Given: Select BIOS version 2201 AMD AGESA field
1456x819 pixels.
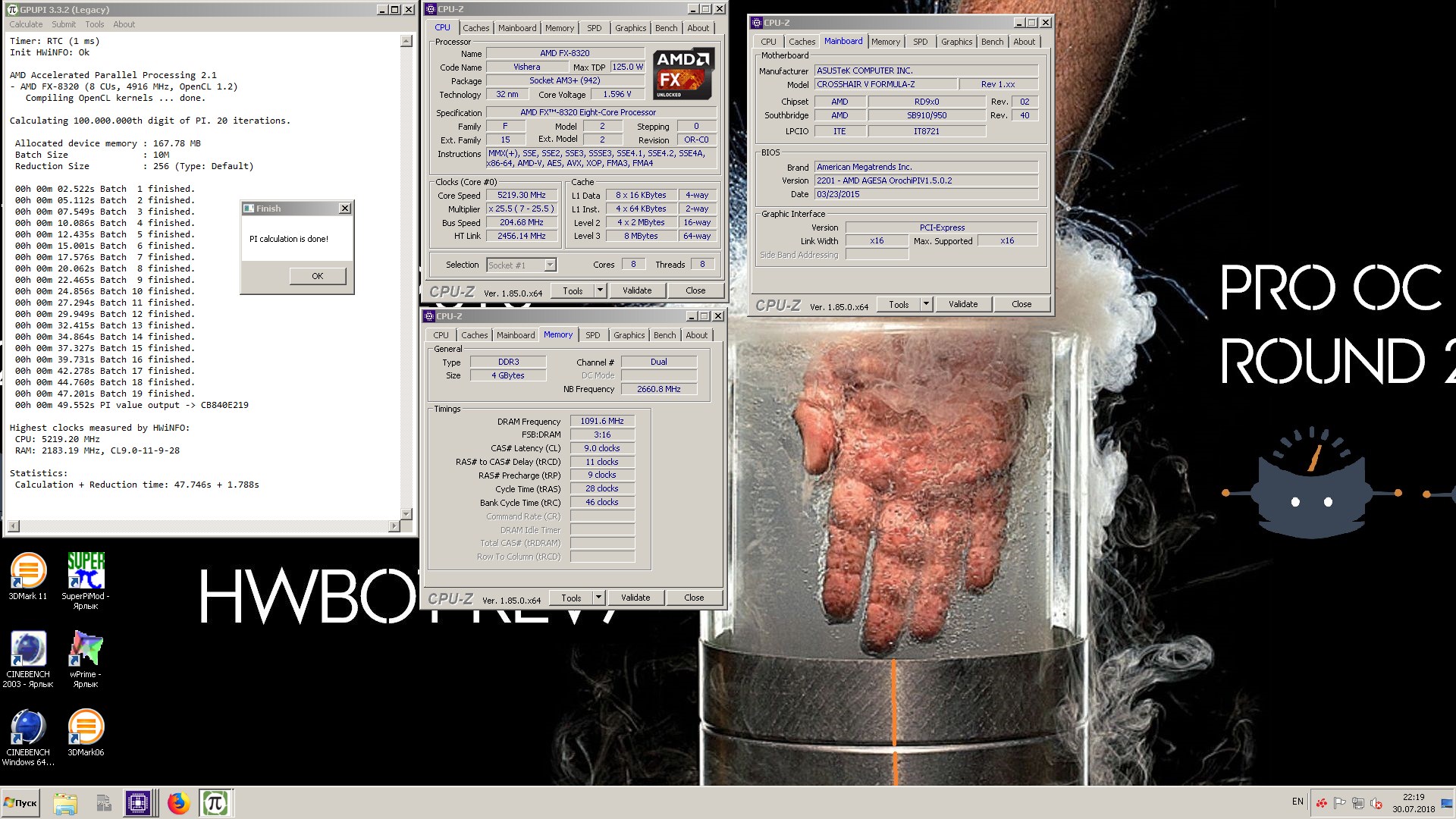Looking at the screenshot, I should (926, 180).
